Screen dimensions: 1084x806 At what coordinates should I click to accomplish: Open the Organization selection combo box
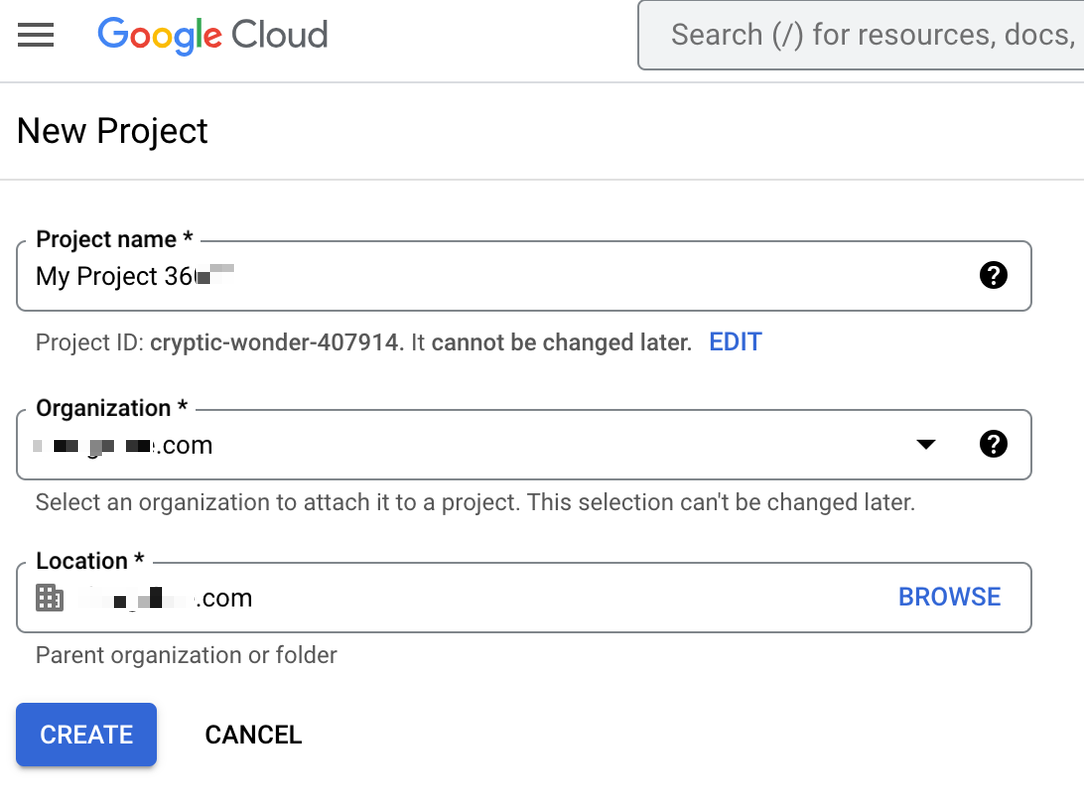tap(470, 444)
